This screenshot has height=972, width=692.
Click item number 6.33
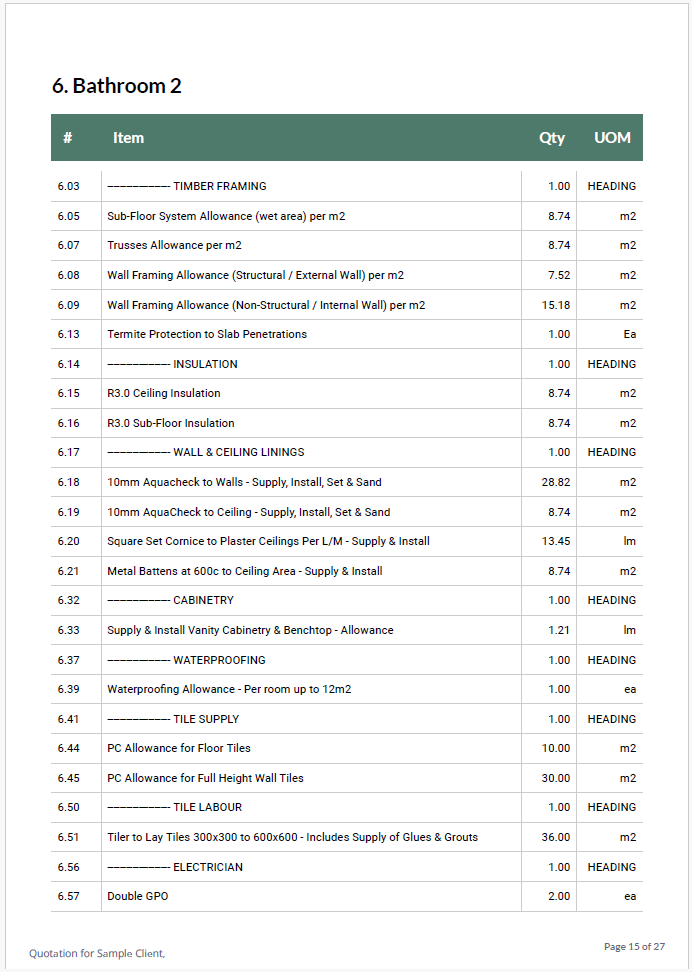pos(69,630)
